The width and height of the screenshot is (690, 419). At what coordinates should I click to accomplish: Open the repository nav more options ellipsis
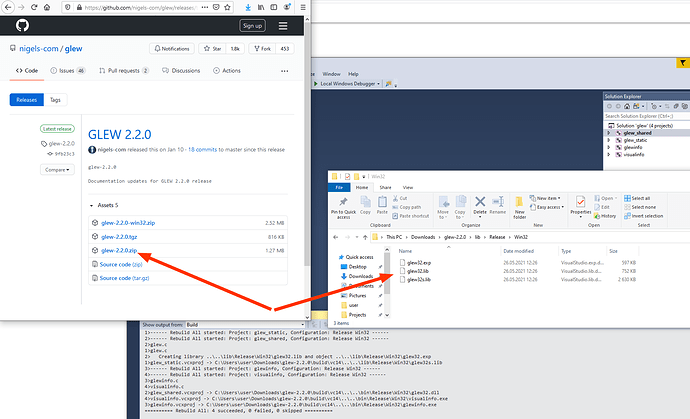click(285, 71)
